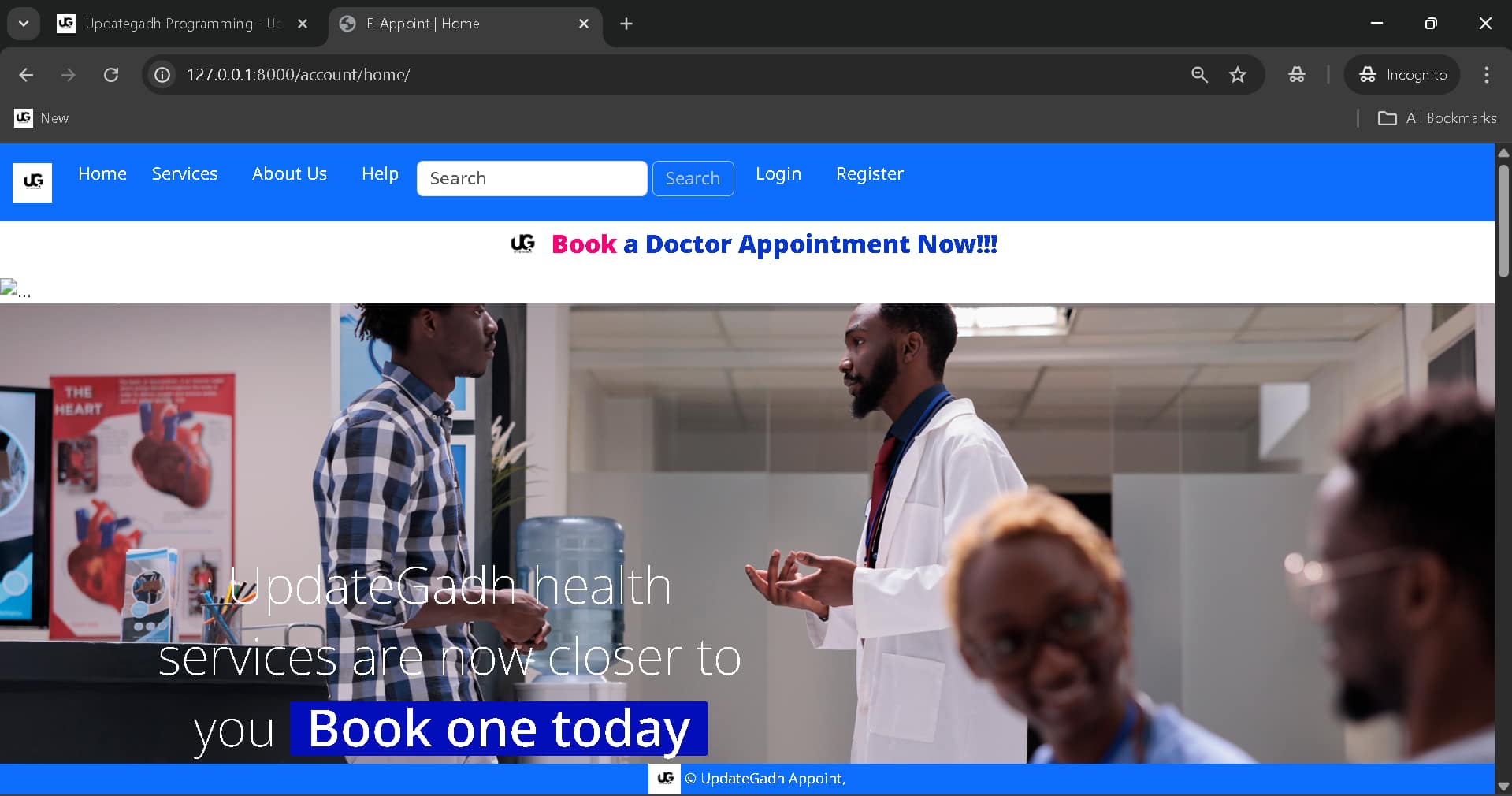Image resolution: width=1512 pixels, height=796 pixels.
Task: Select the E-Appoint Home tab
Action: 422,24
